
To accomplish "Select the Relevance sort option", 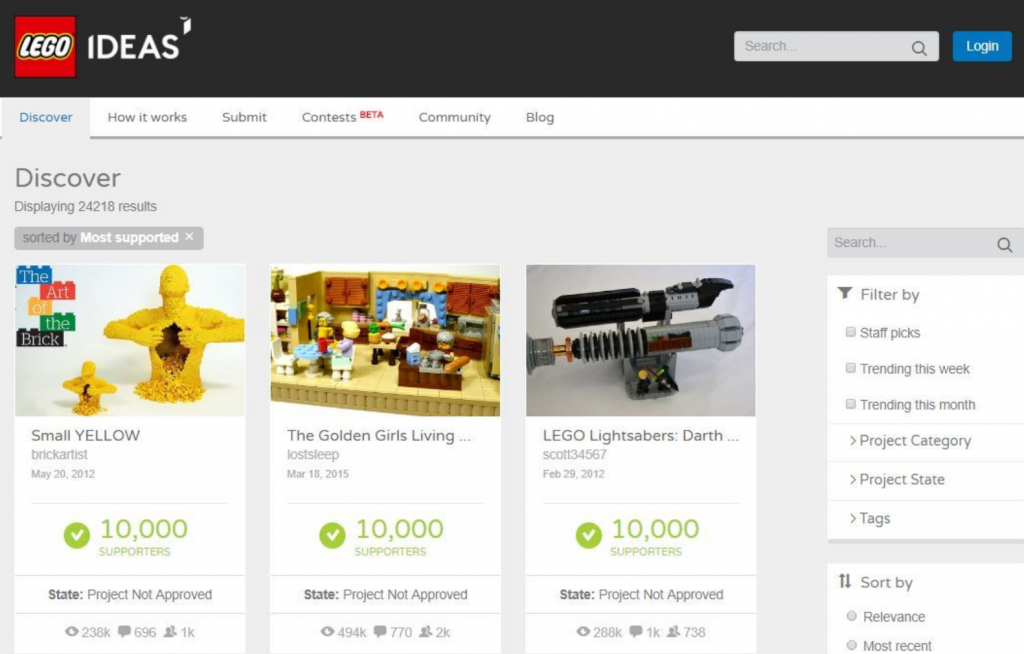I will pyautogui.click(x=851, y=615).
